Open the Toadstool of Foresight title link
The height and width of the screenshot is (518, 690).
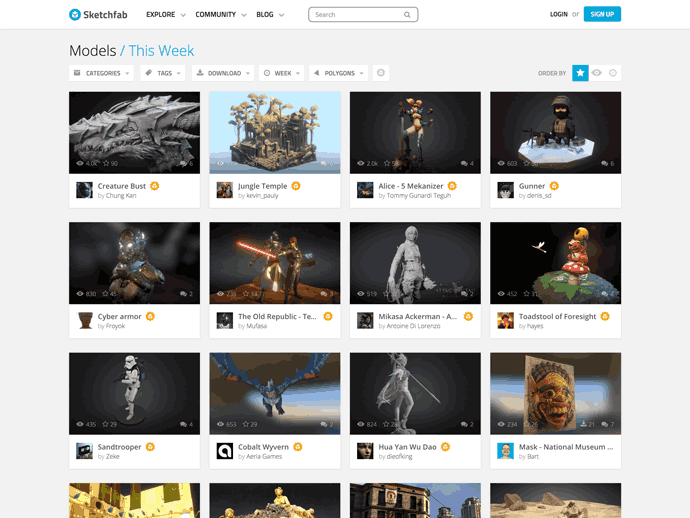[557, 316]
